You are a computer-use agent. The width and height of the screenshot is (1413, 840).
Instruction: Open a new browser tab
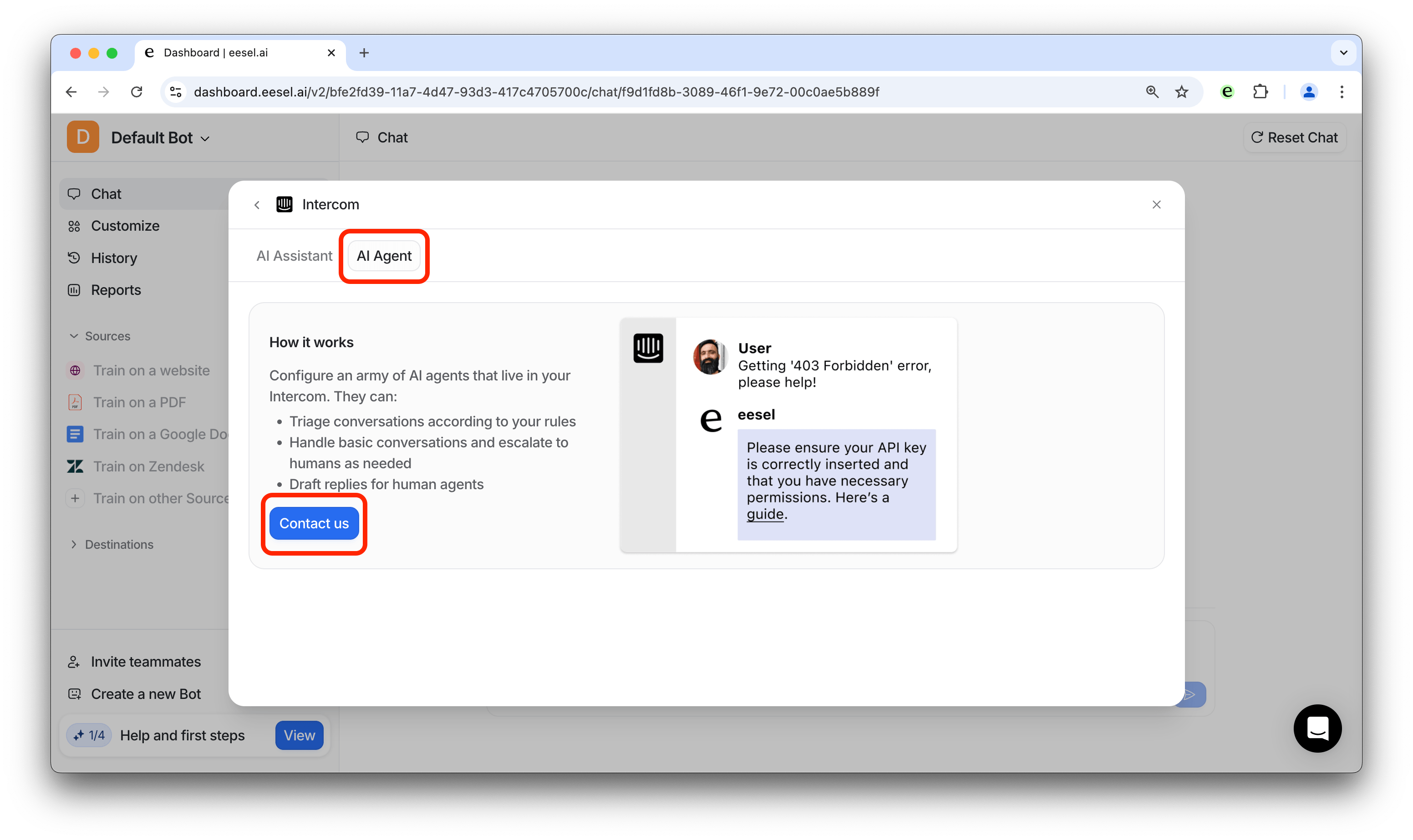364,53
